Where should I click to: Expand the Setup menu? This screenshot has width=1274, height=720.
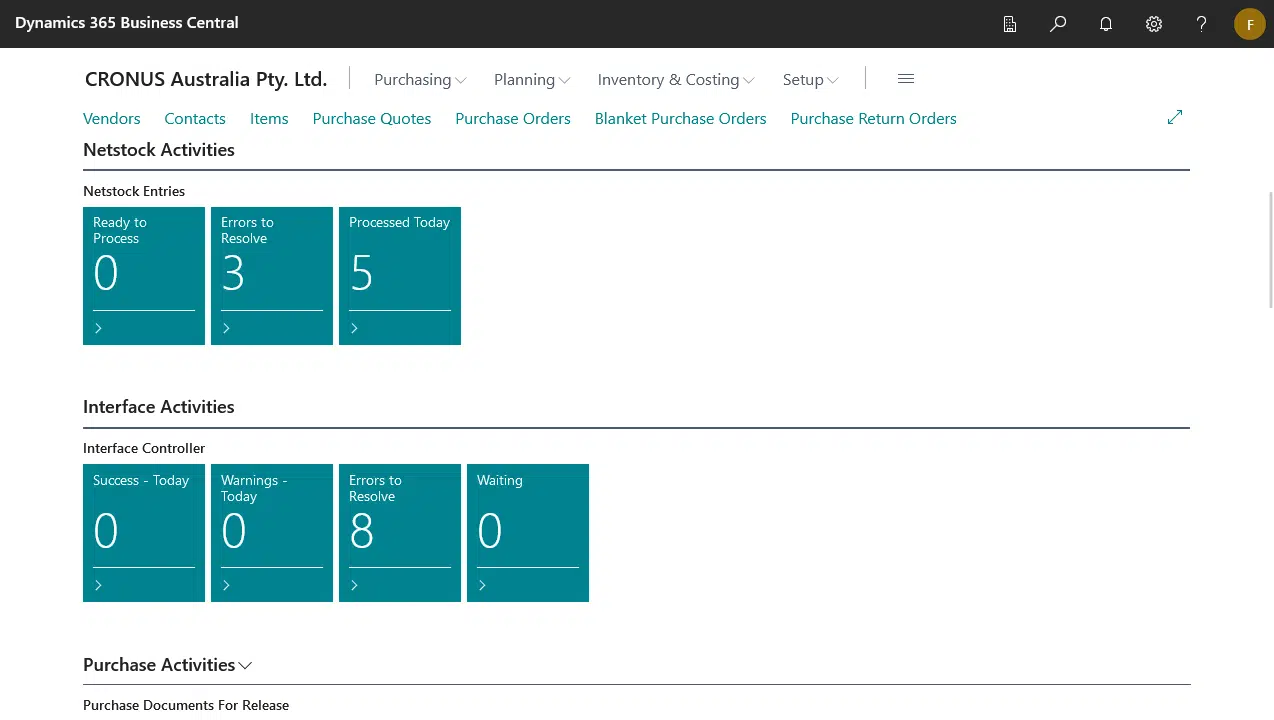tap(811, 79)
